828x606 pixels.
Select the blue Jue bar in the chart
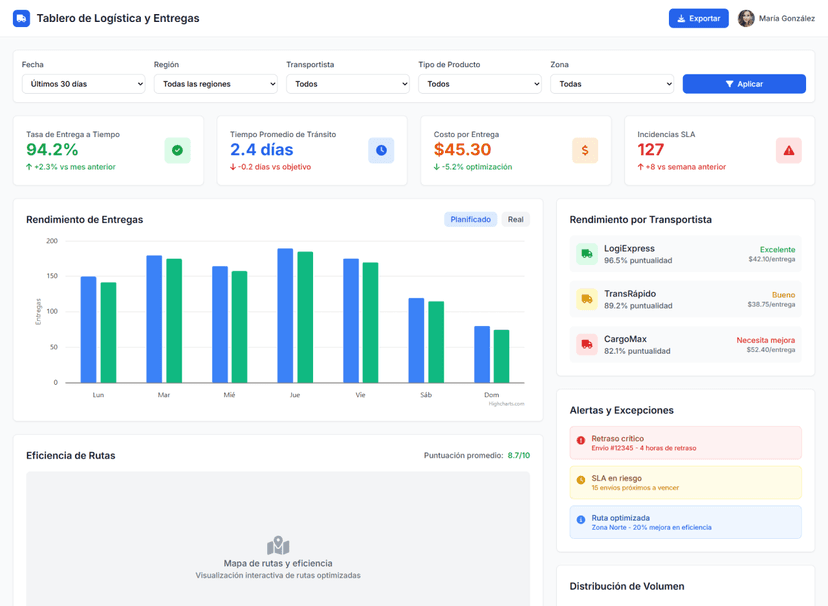285,316
